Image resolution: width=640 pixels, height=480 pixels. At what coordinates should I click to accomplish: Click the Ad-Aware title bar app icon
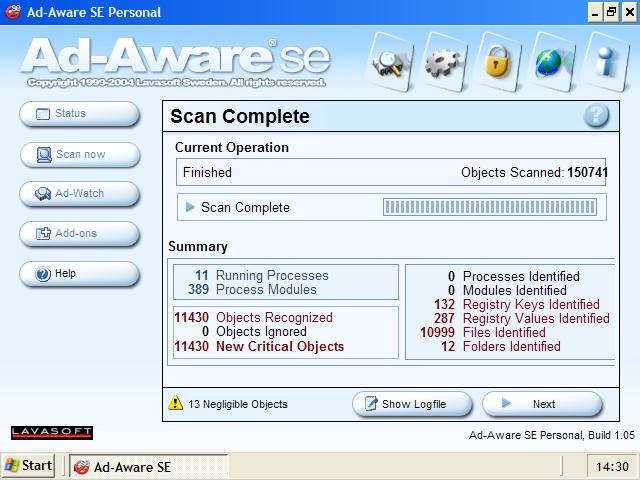coord(13,12)
